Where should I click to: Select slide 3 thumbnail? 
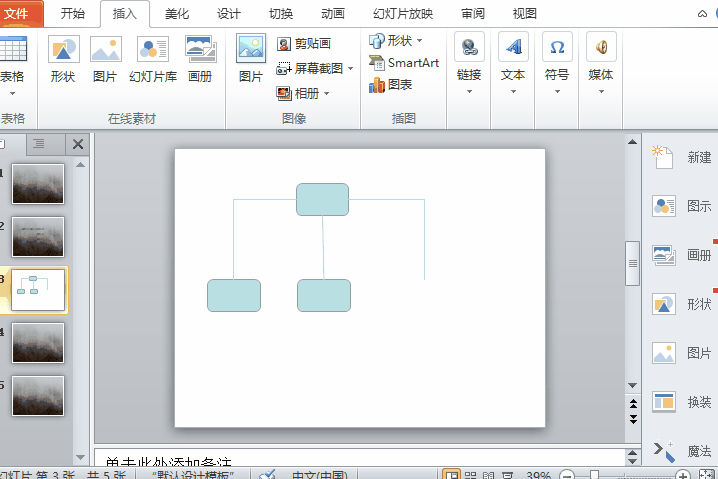click(x=38, y=290)
